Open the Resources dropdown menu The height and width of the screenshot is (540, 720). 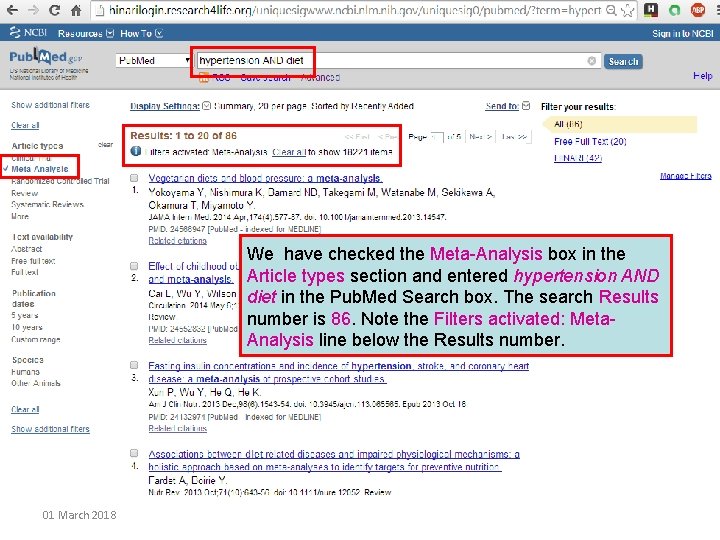coord(85,34)
